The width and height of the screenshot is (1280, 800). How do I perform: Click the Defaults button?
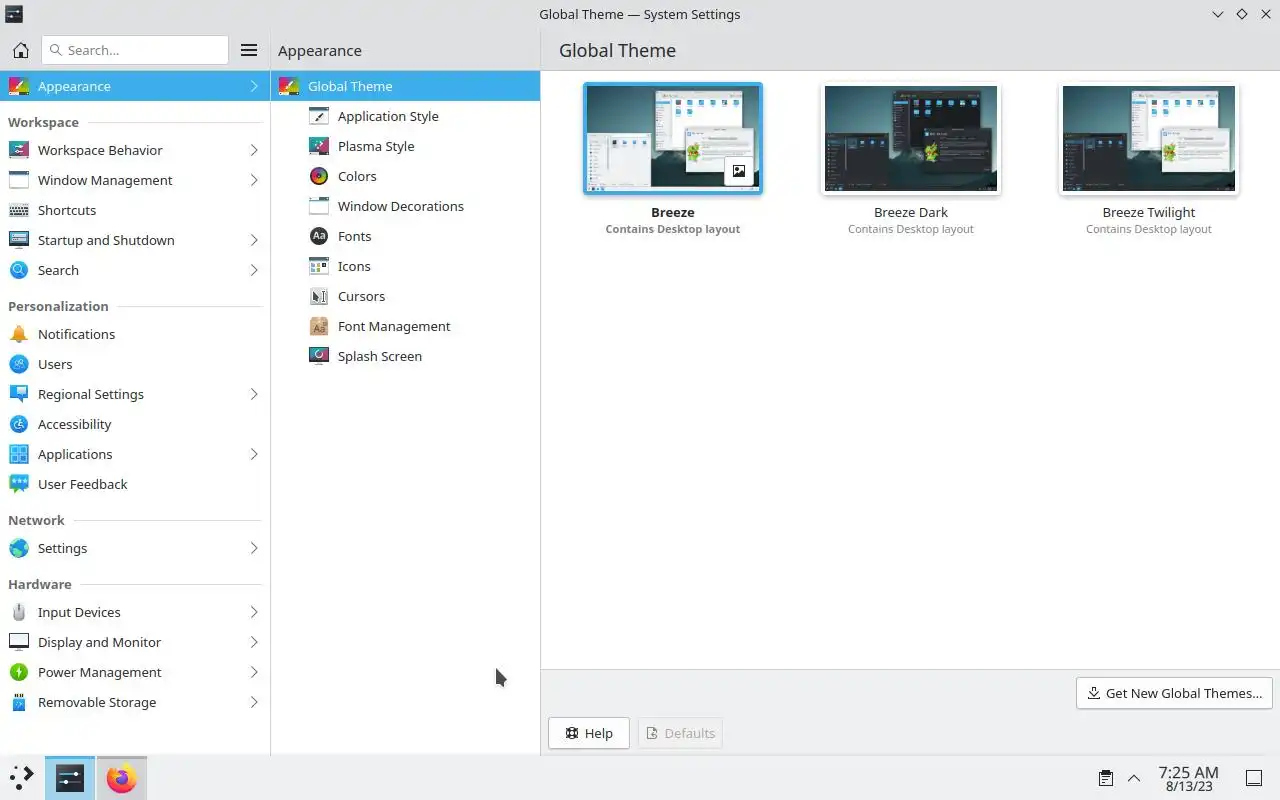(x=680, y=733)
